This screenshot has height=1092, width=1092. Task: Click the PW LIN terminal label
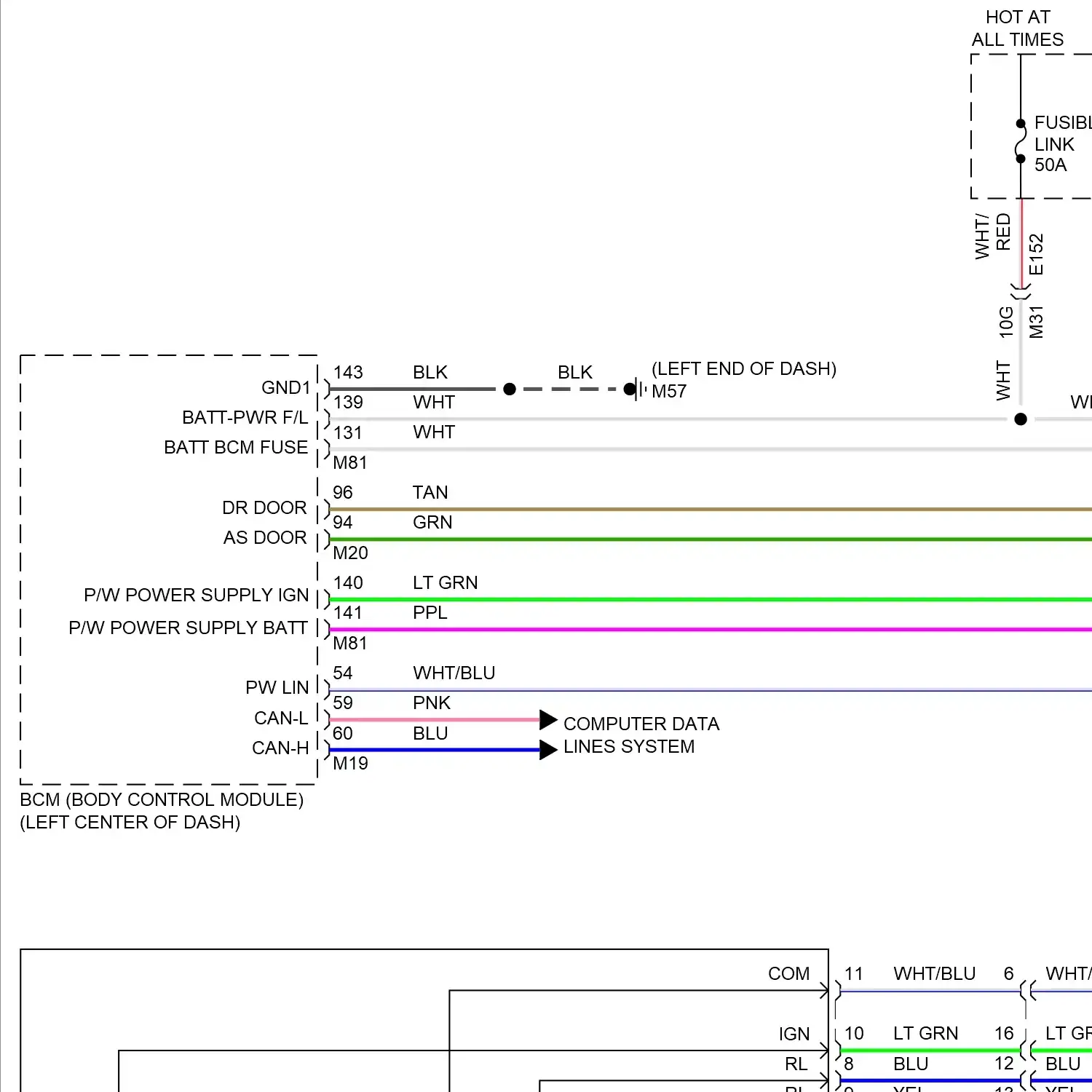277,687
